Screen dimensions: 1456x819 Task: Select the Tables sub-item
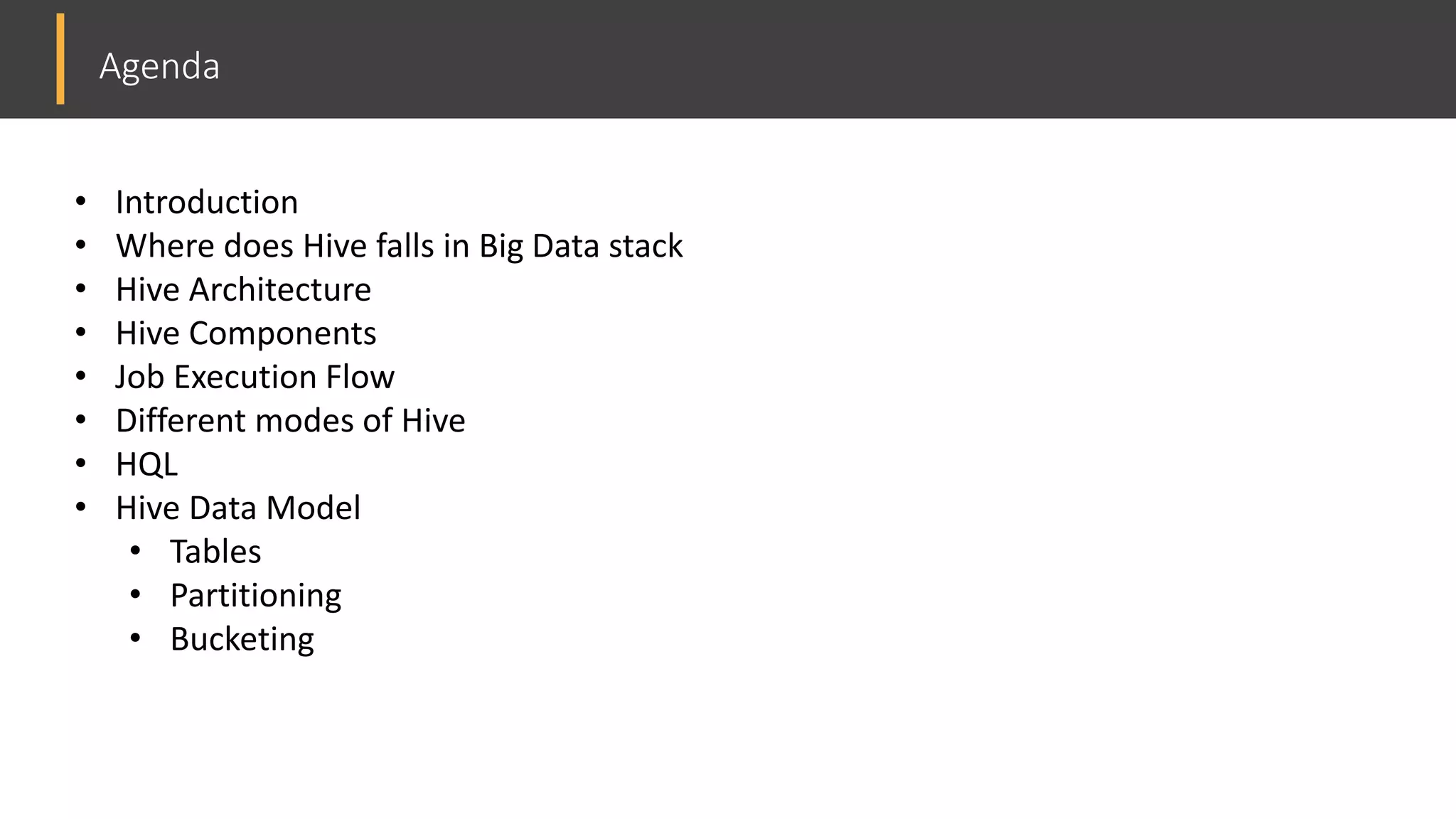(215, 552)
